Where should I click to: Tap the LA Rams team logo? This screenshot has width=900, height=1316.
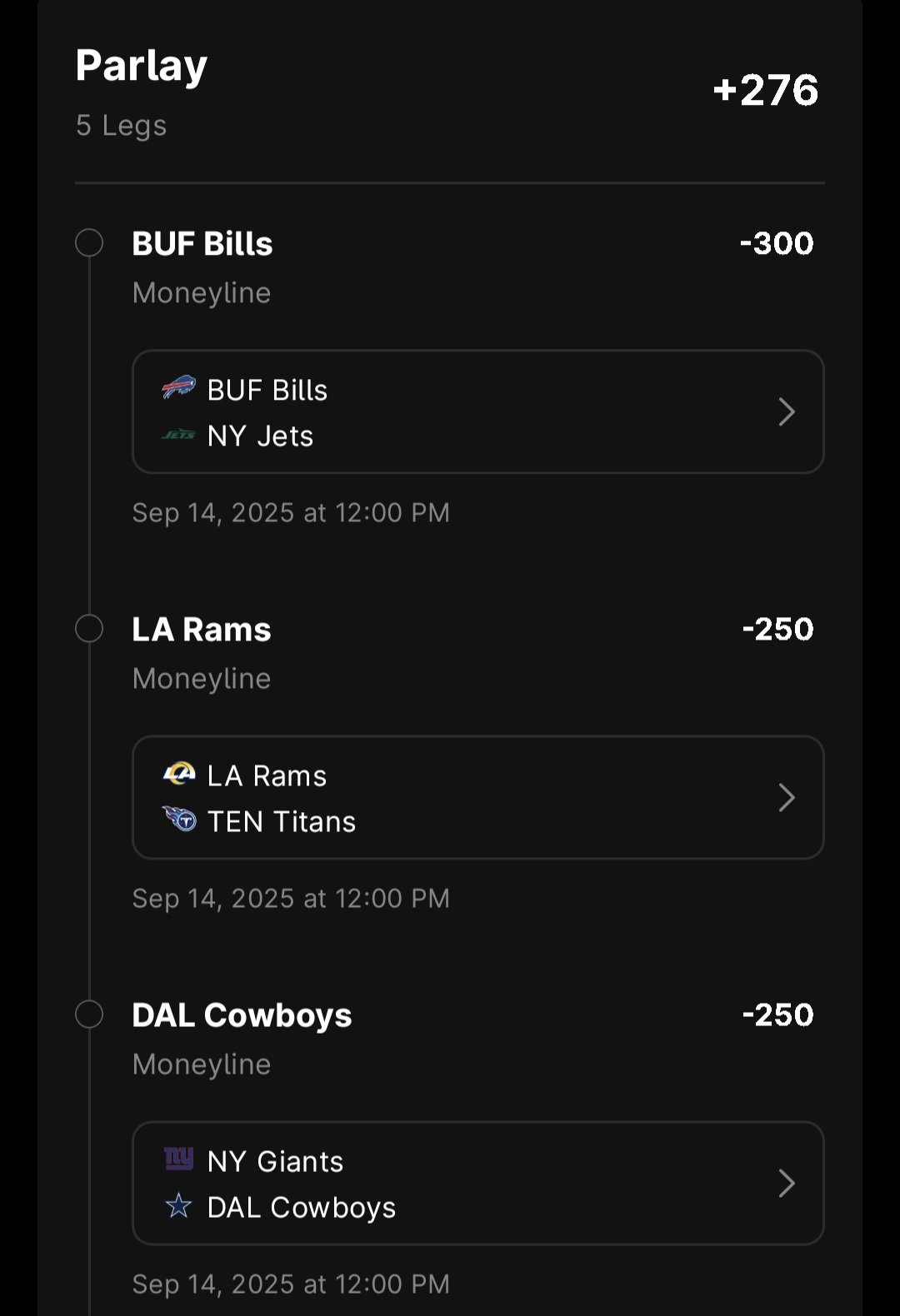coord(178,774)
